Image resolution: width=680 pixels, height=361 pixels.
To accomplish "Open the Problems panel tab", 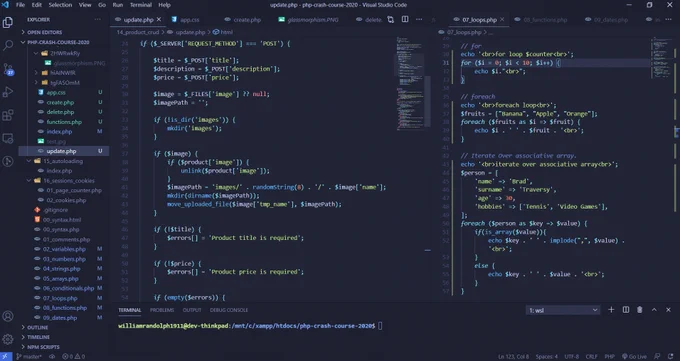I will point(162,310).
